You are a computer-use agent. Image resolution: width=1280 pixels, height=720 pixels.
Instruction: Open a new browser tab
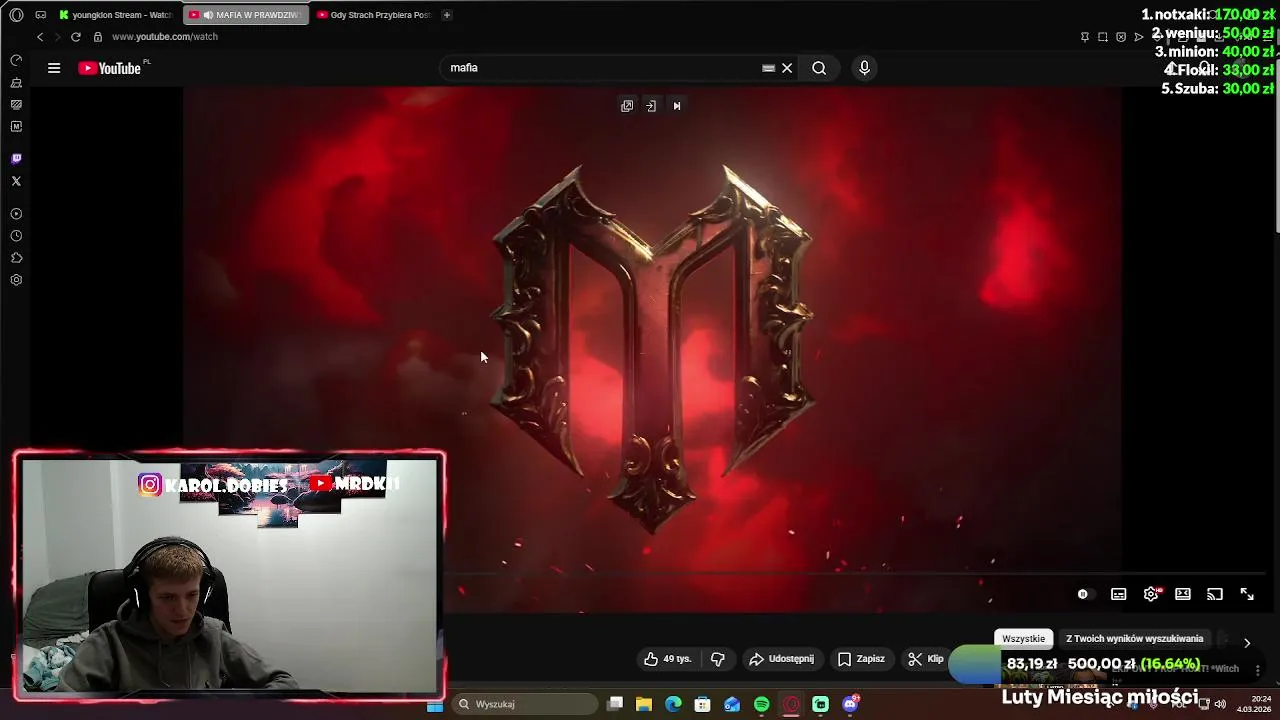[447, 15]
